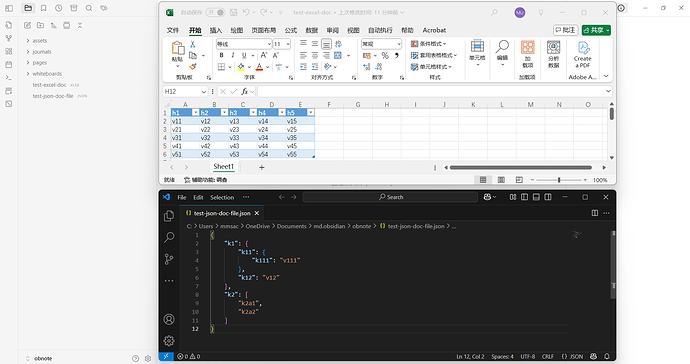Click Excel zoom slider handle
Viewport: 690px width, 364px height.
point(559,180)
